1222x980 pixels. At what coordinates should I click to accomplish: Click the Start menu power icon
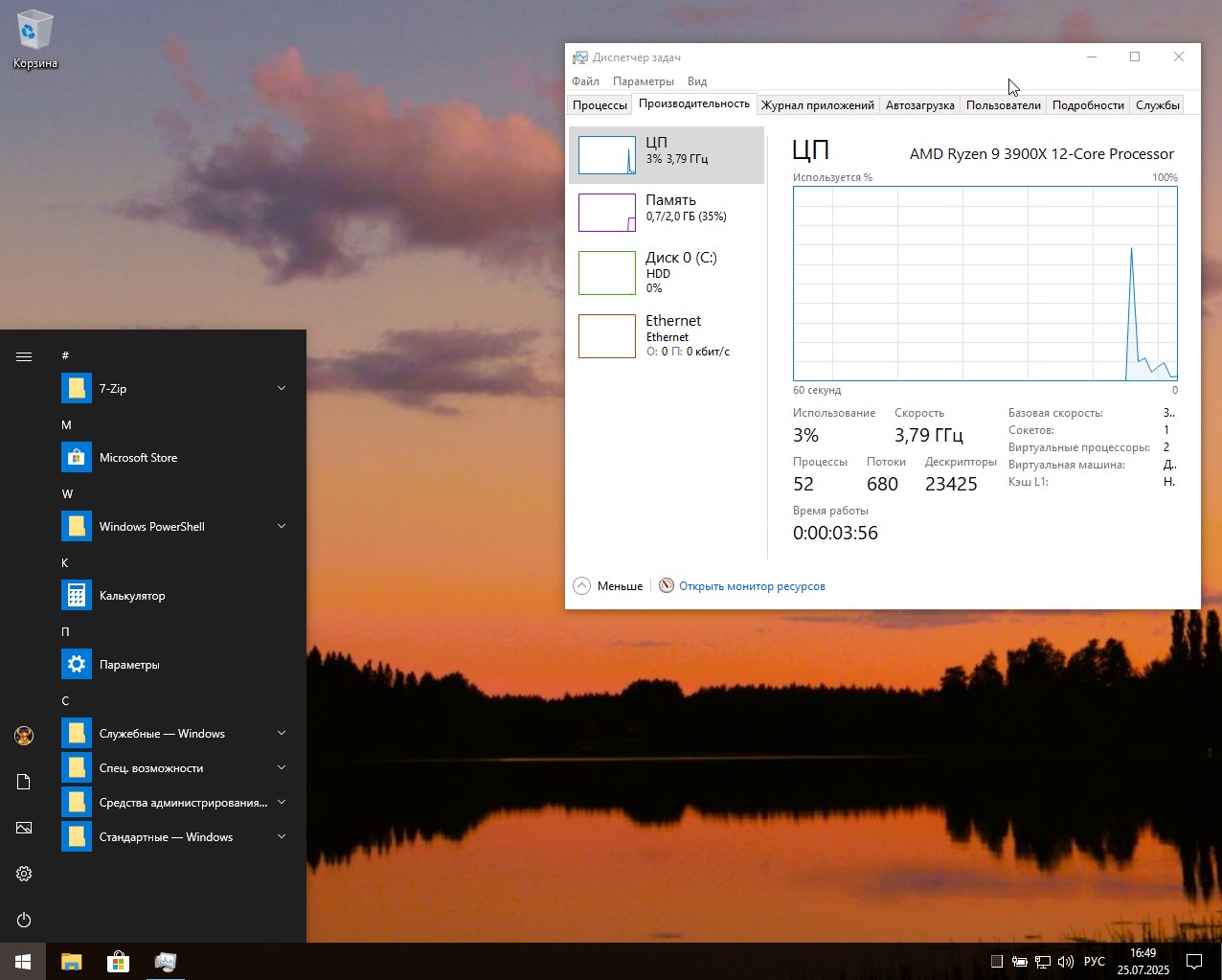pos(24,920)
